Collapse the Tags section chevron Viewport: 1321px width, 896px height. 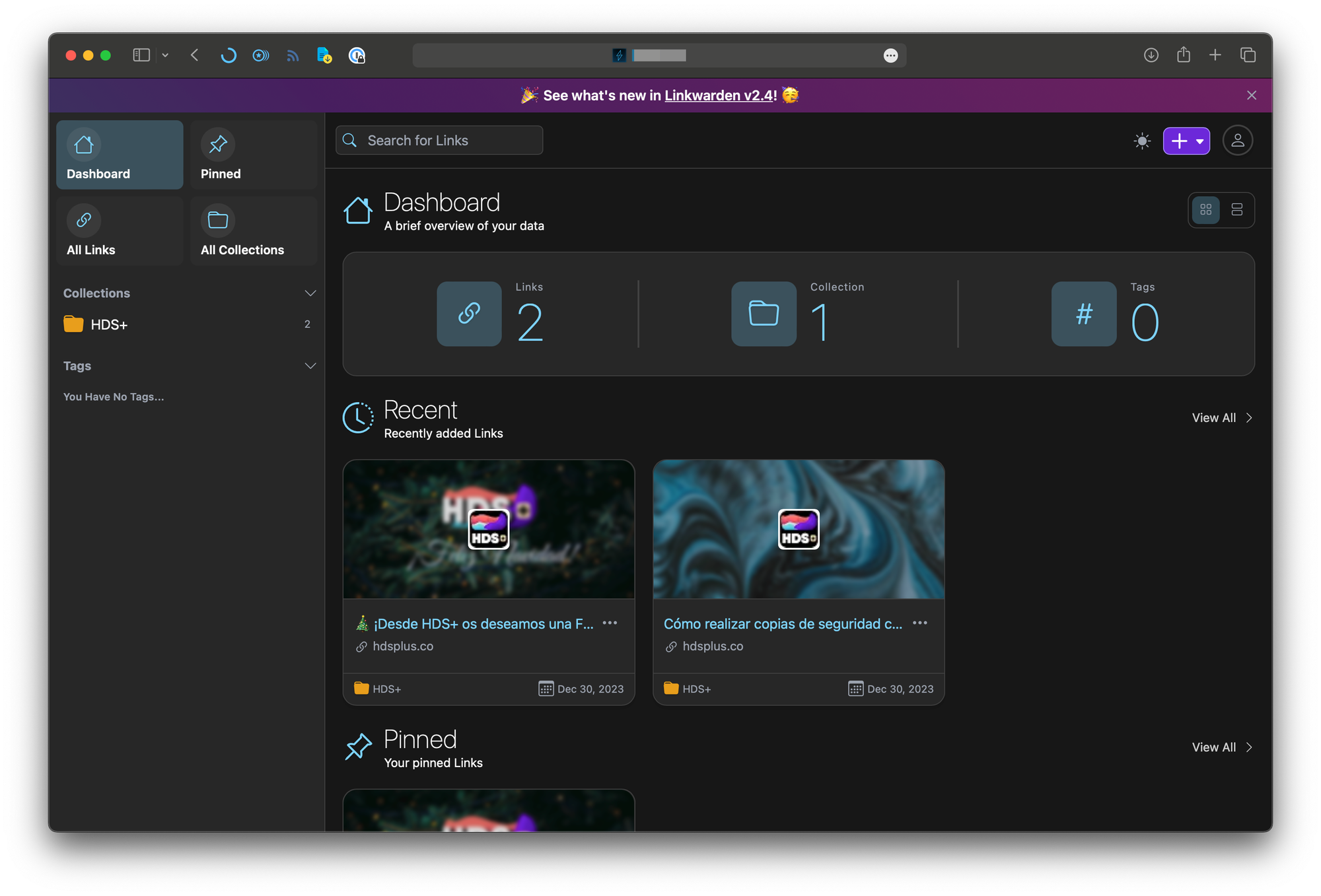click(x=310, y=366)
